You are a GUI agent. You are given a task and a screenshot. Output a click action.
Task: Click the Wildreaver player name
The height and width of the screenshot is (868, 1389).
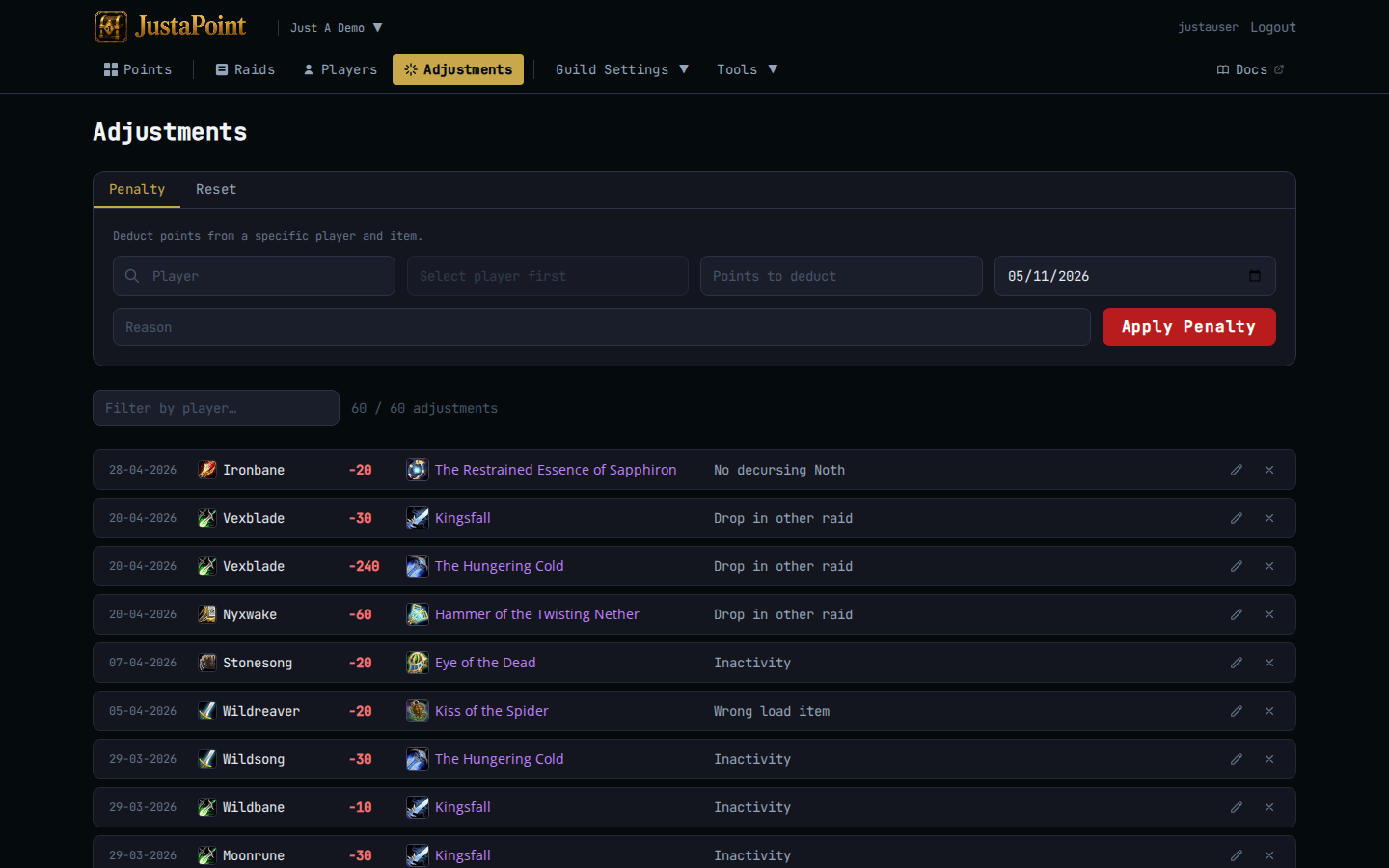[x=261, y=711]
